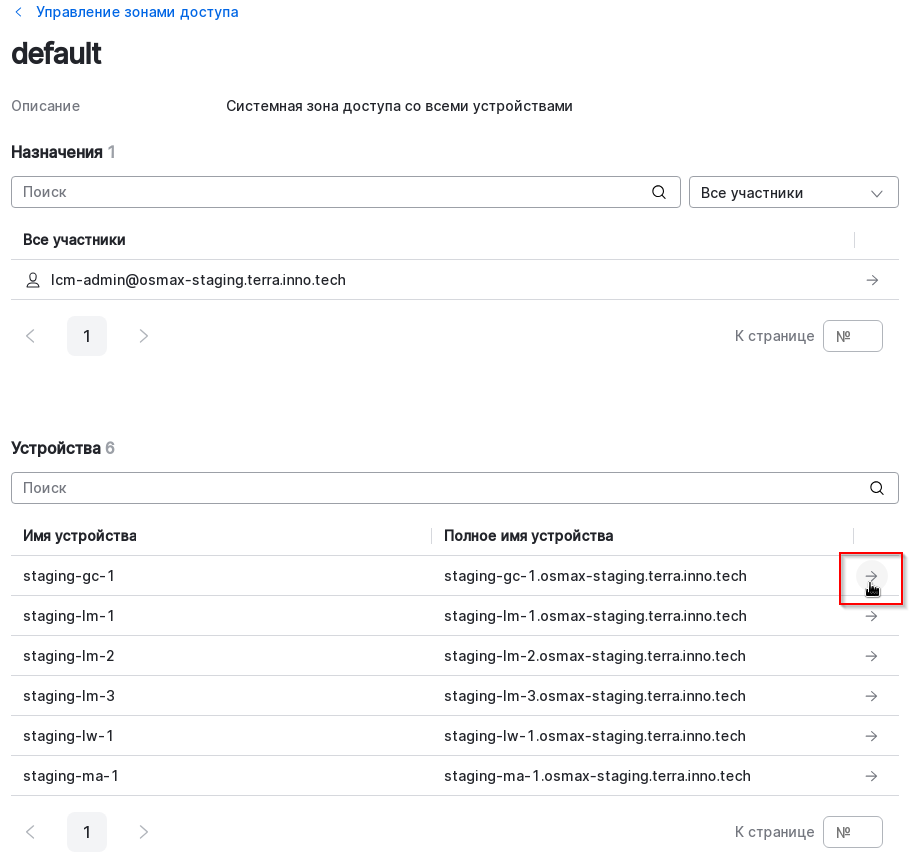Select page 1 in assignments pagination
Viewport: 912px width, 862px height.
(x=87, y=336)
